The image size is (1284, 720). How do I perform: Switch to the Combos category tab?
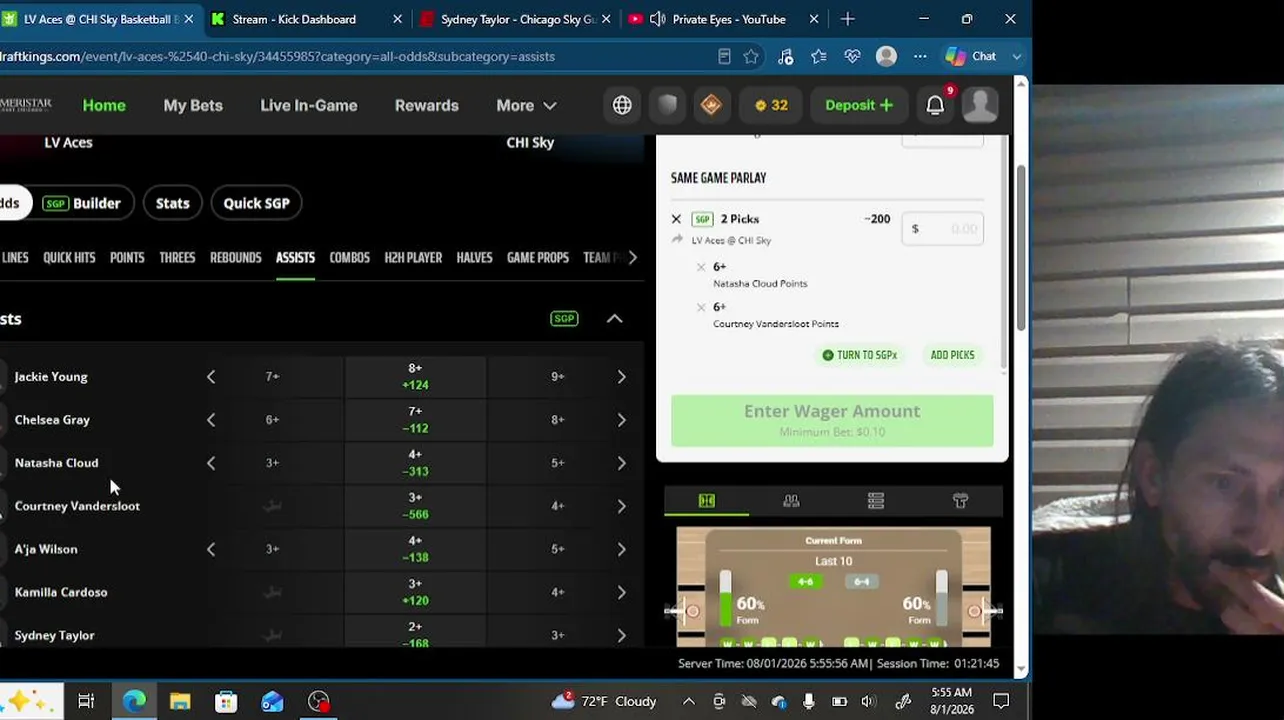tap(349, 257)
